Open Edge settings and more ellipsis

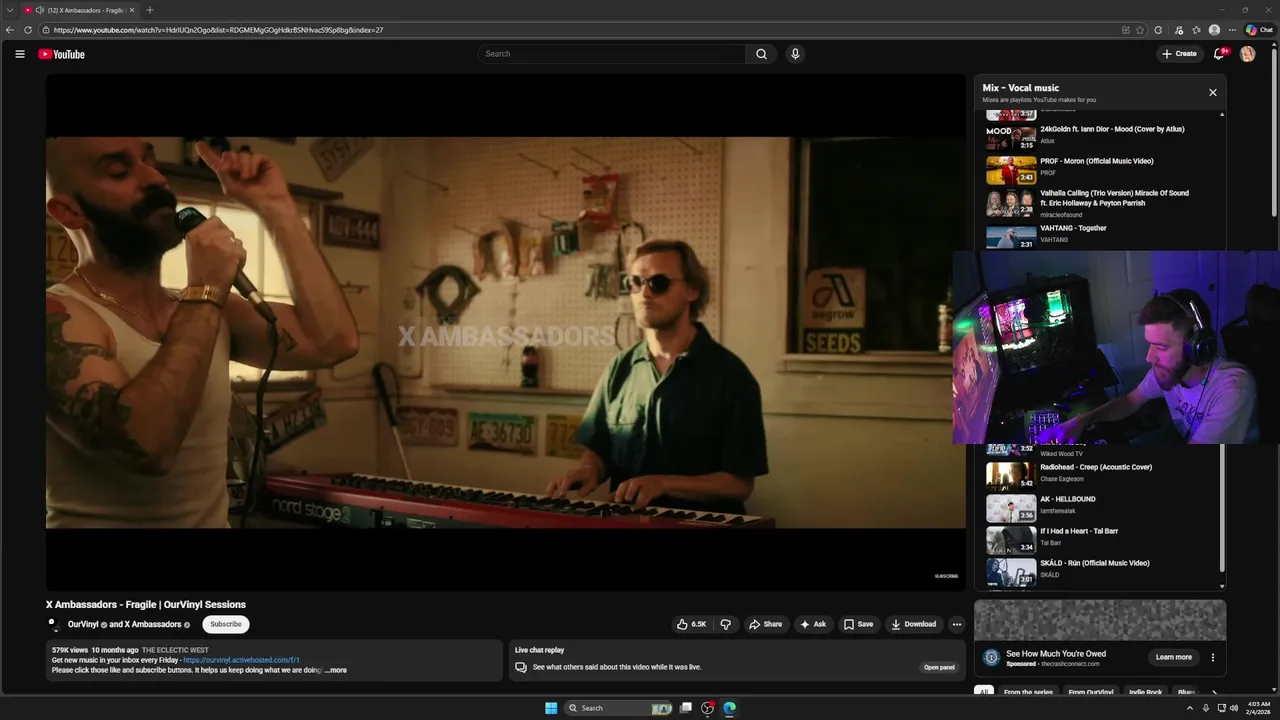pyautogui.click(x=1232, y=30)
